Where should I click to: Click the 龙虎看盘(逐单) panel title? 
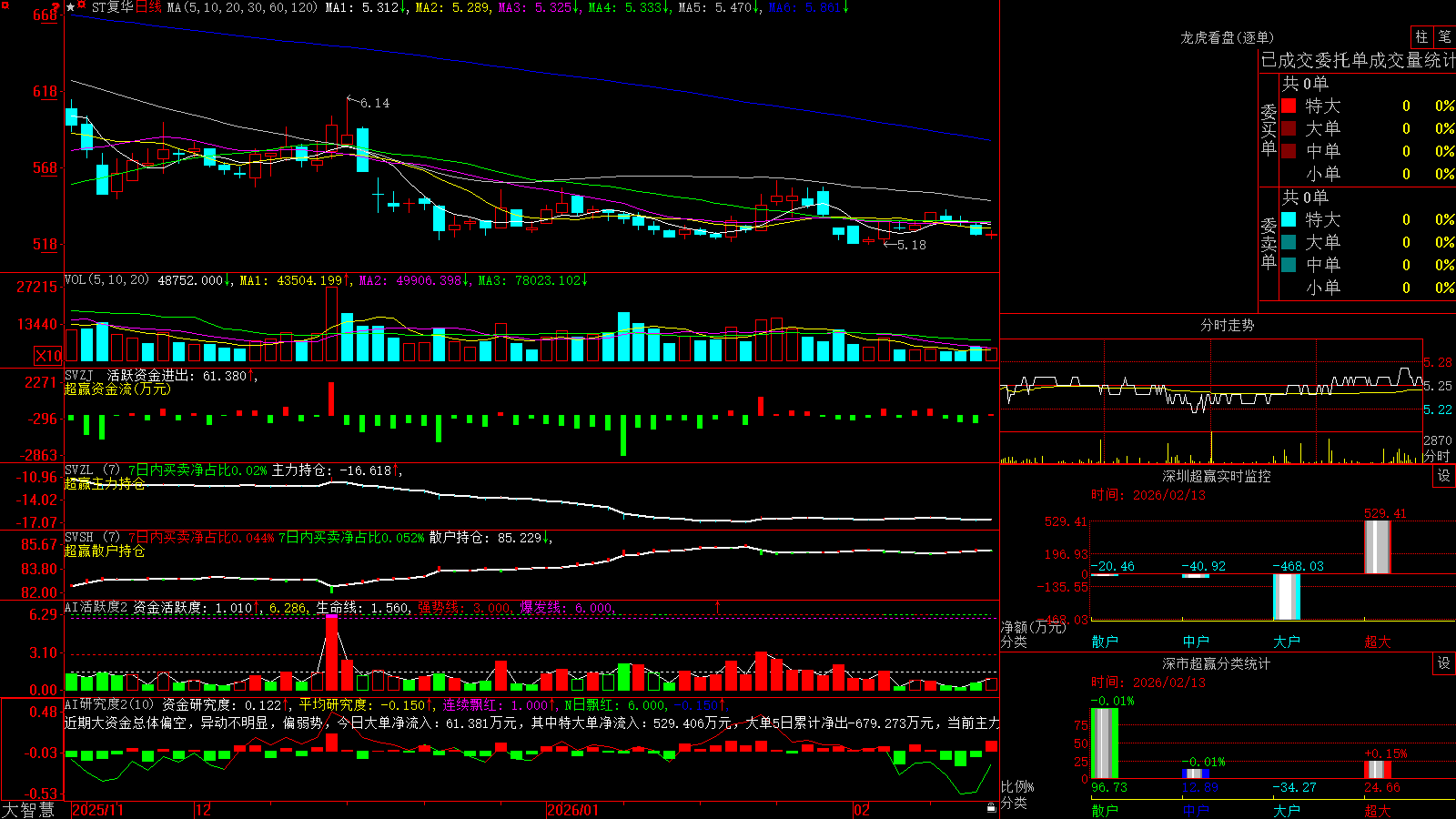1227,38
